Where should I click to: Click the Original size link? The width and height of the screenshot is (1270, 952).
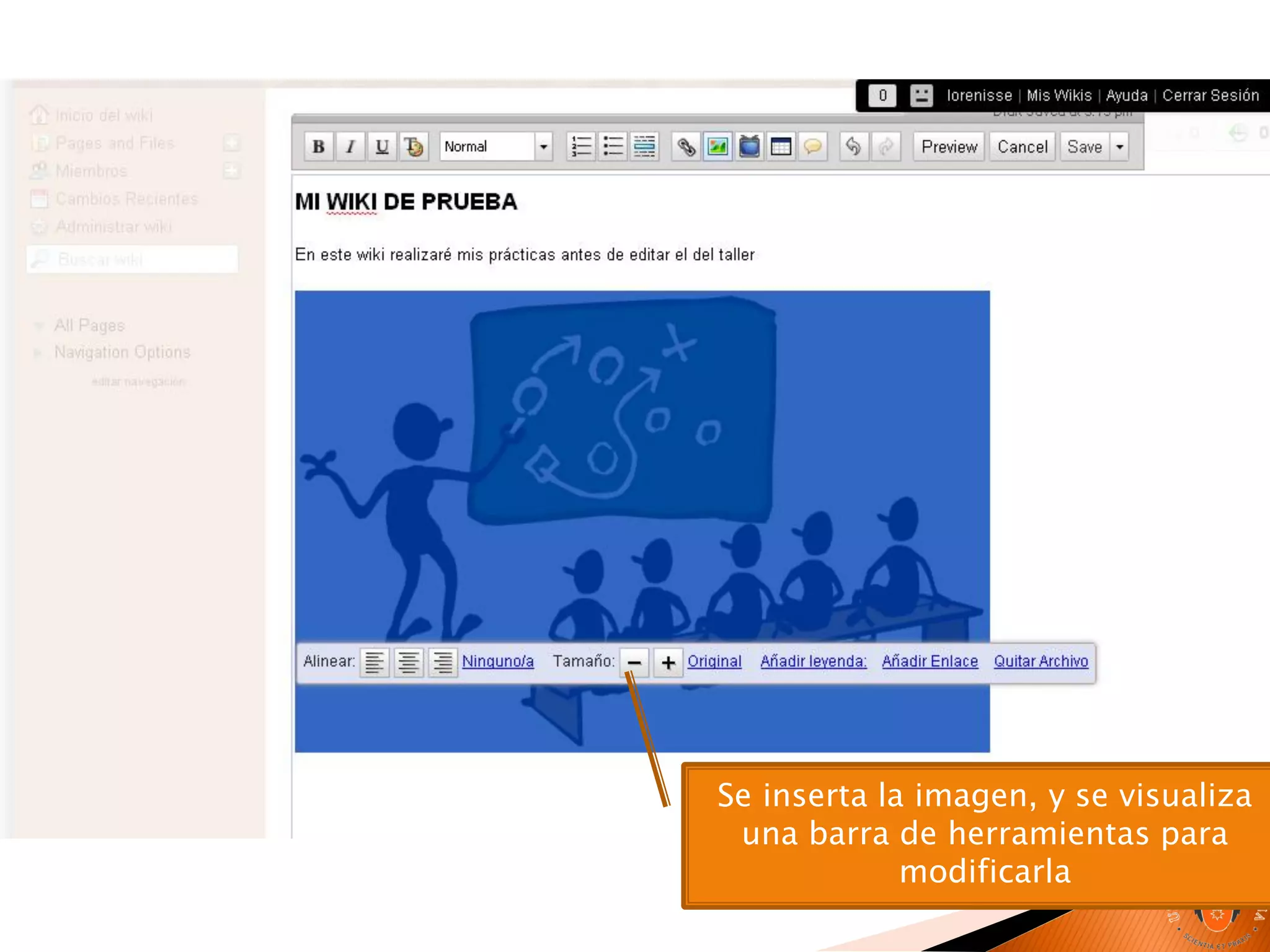click(x=714, y=661)
